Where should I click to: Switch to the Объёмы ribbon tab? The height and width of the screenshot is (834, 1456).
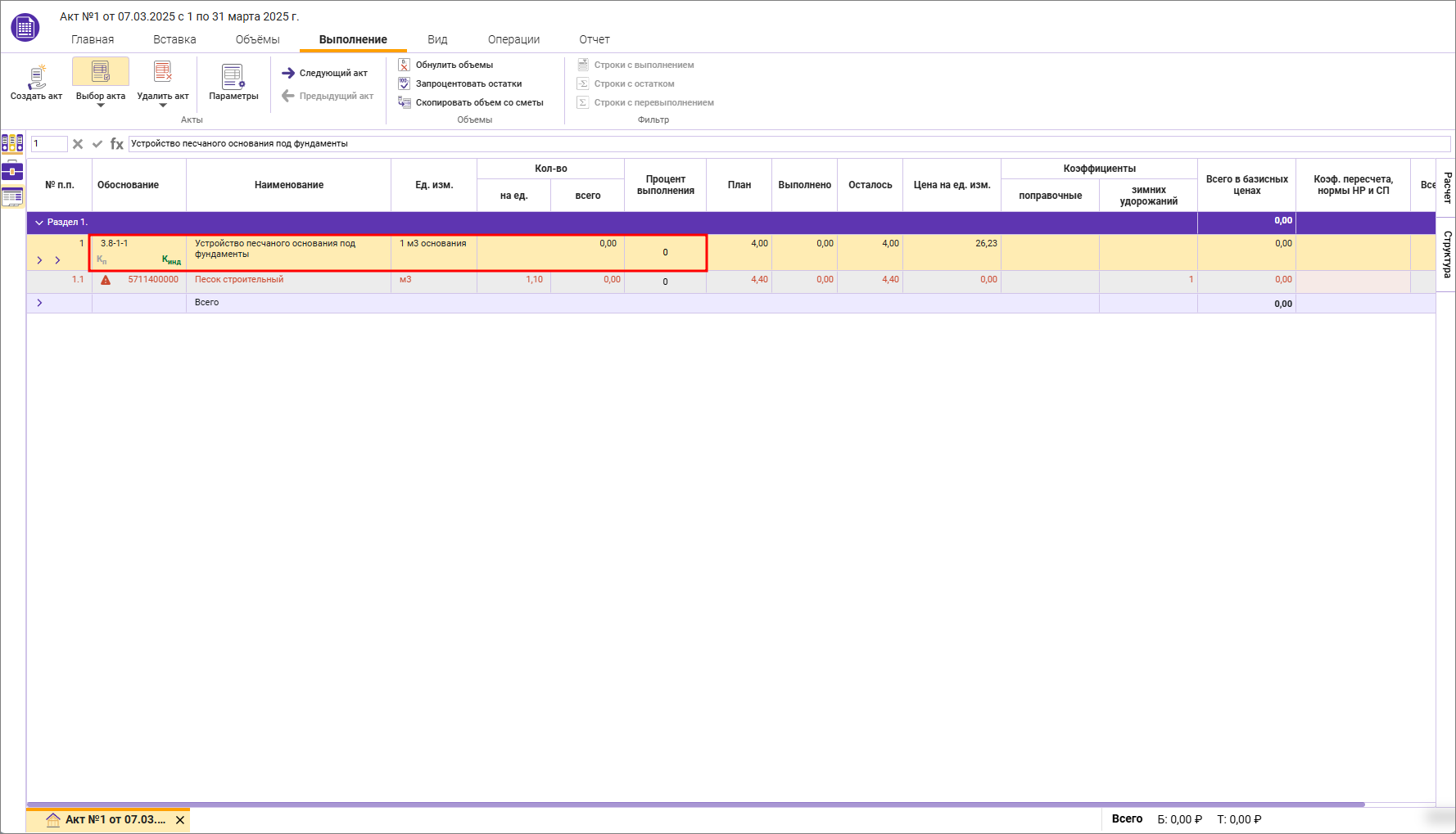257,39
